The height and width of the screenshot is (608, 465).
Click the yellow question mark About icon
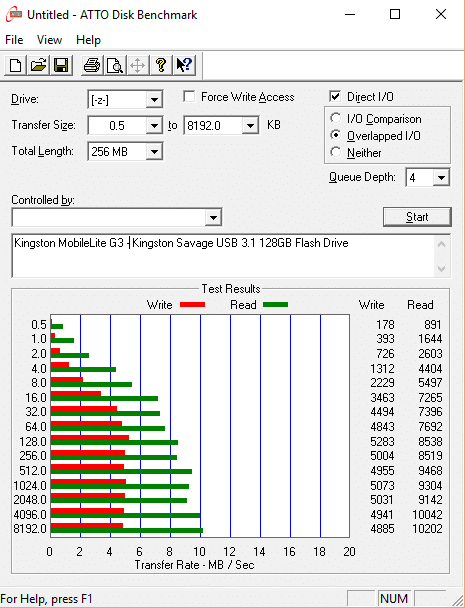(161, 65)
